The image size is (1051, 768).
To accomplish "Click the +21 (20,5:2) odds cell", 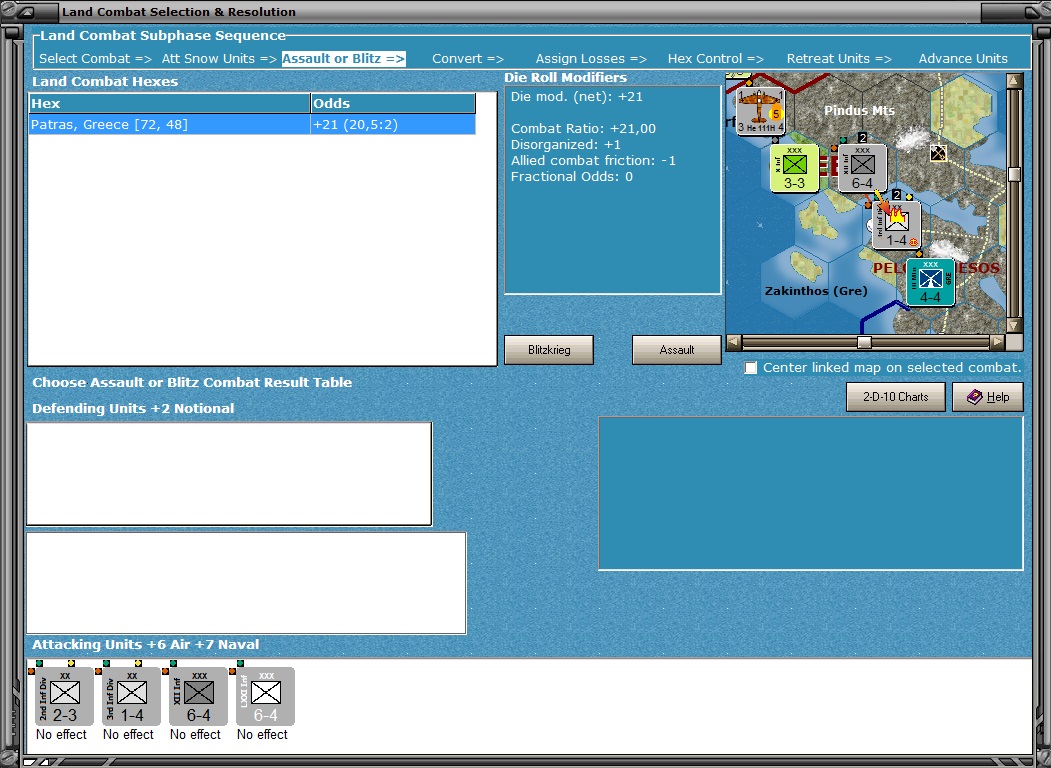I will [x=393, y=125].
